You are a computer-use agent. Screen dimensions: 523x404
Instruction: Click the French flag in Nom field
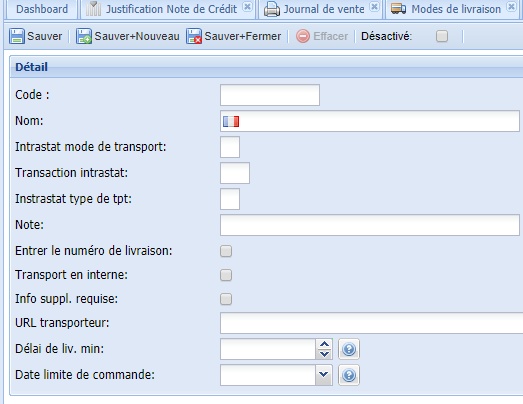[x=231, y=121]
